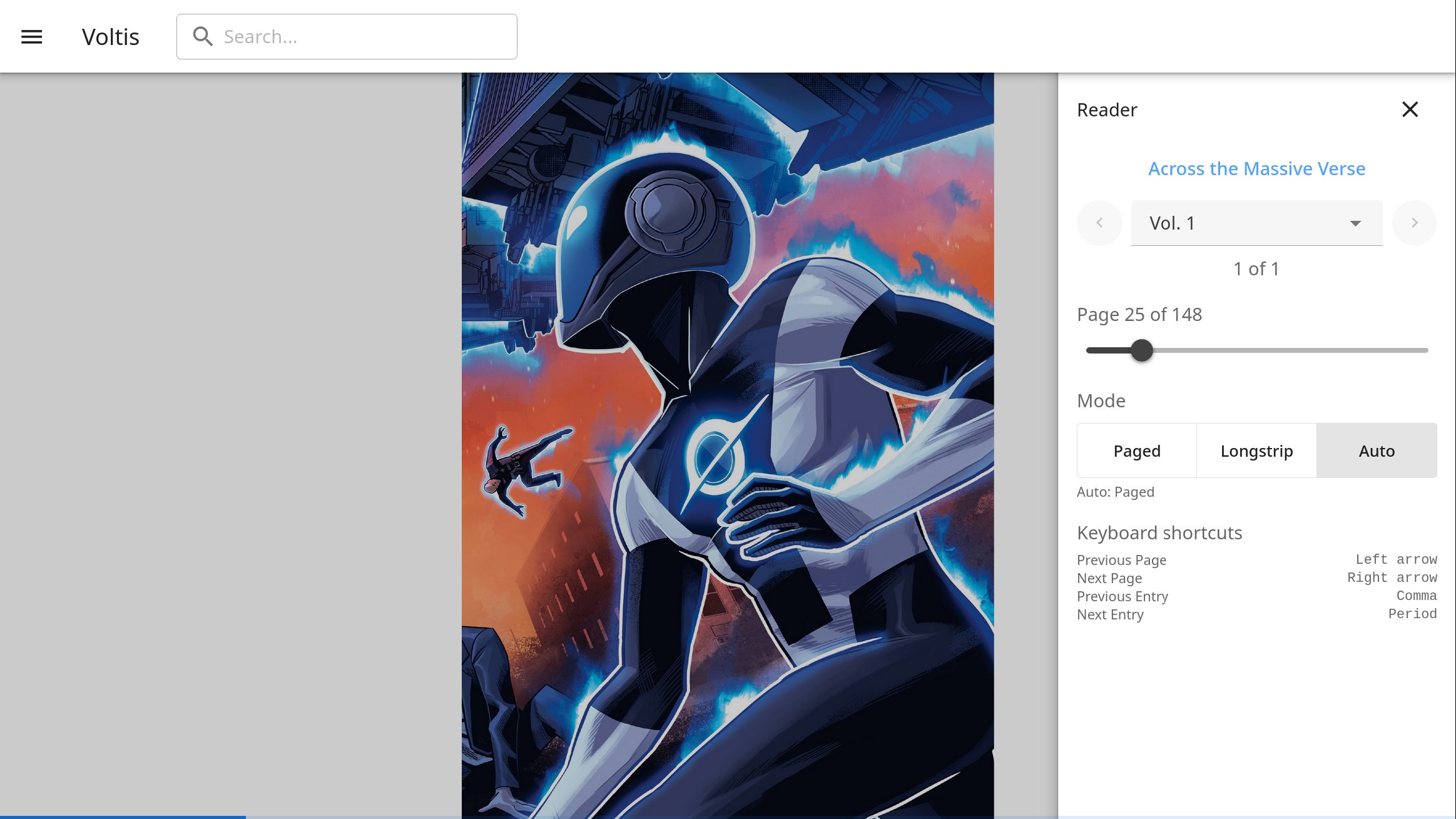Screen dimensions: 1456x819
Task: Click the dropdown arrow beside Vol. 1
Action: point(1355,223)
